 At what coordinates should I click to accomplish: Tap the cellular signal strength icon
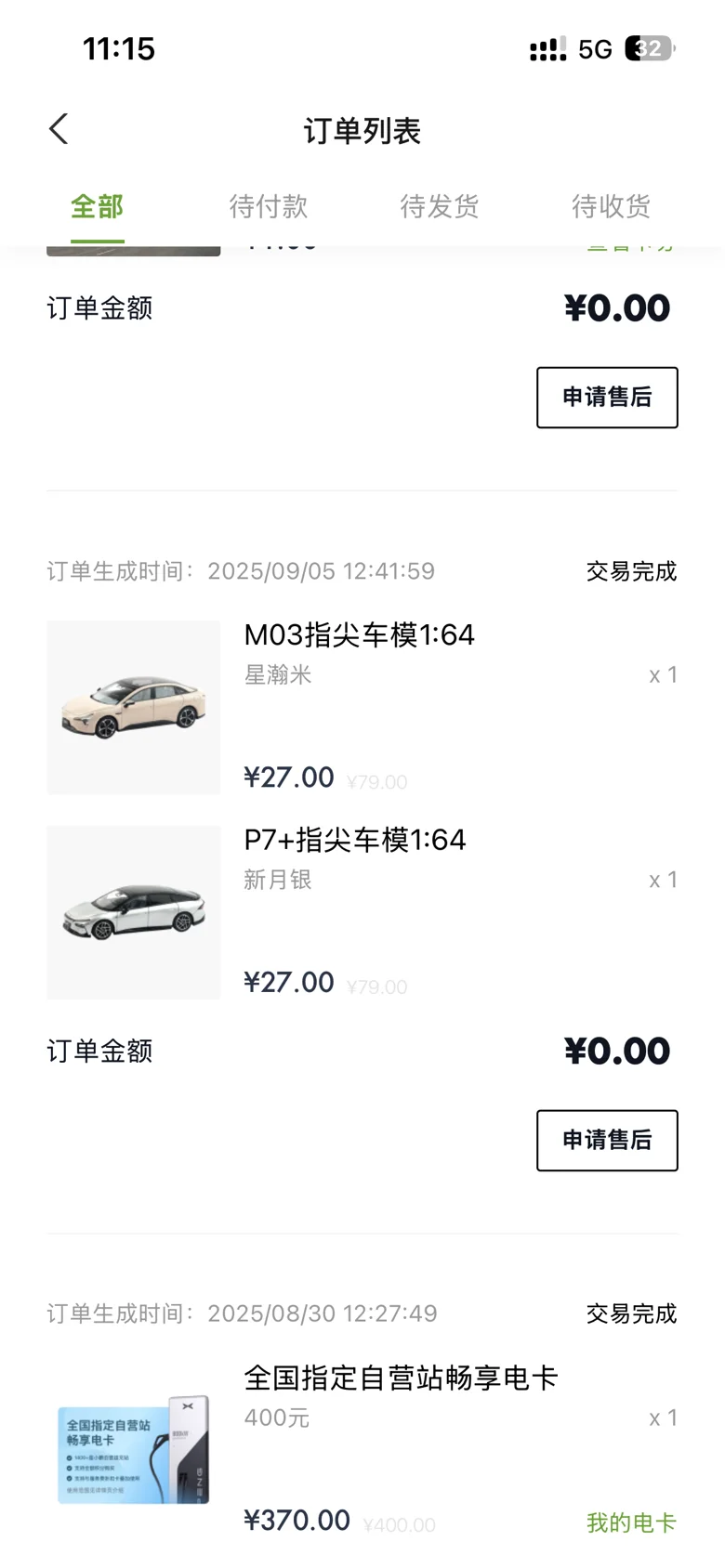tap(547, 49)
